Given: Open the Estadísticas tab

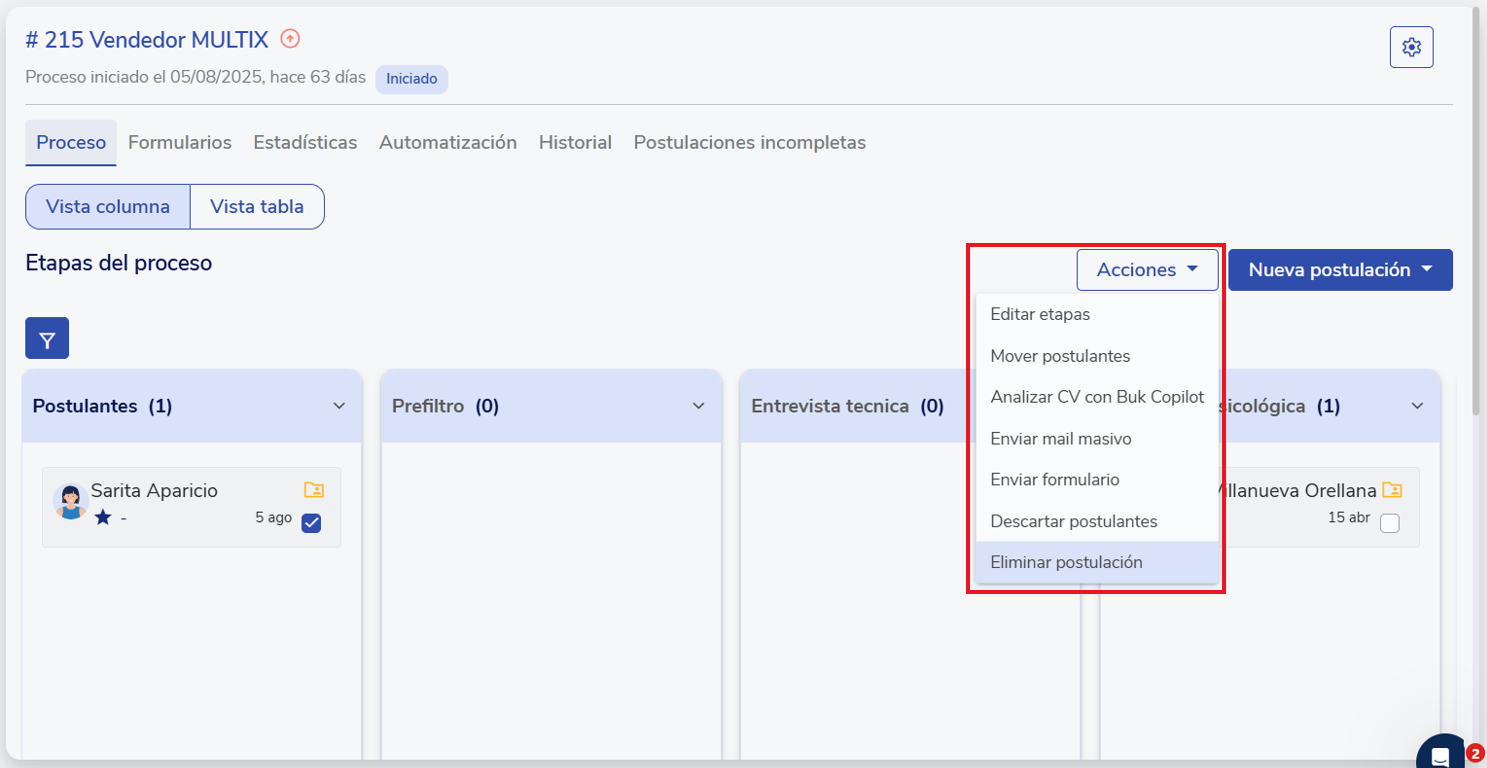Looking at the screenshot, I should 305,142.
